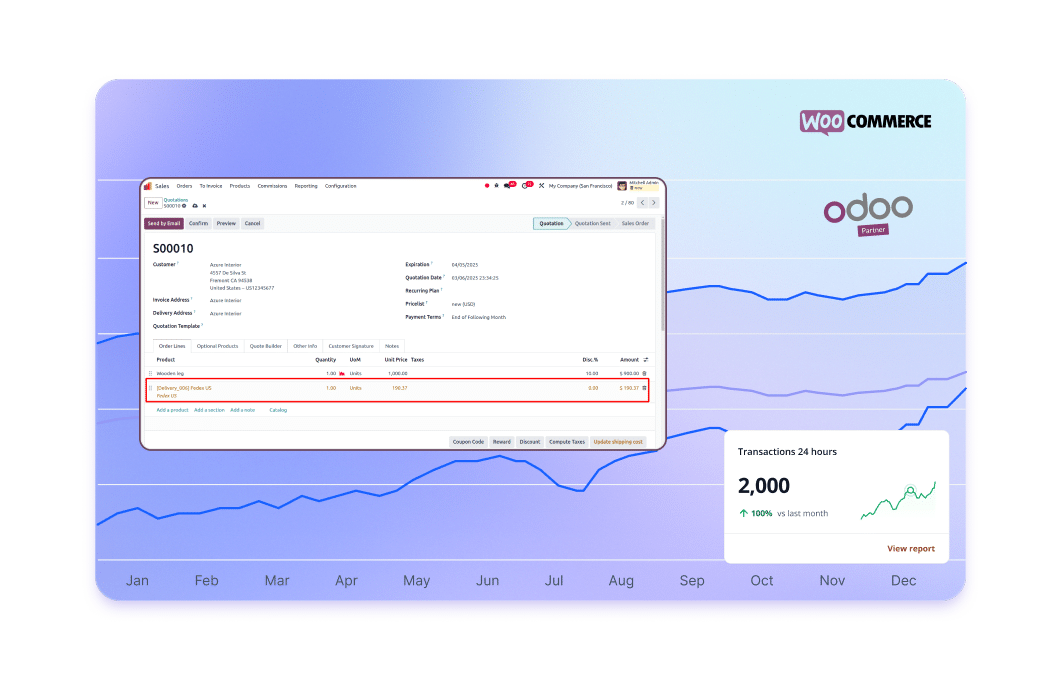Click View report link
Screen dimensions: 1061x679
[911, 549]
